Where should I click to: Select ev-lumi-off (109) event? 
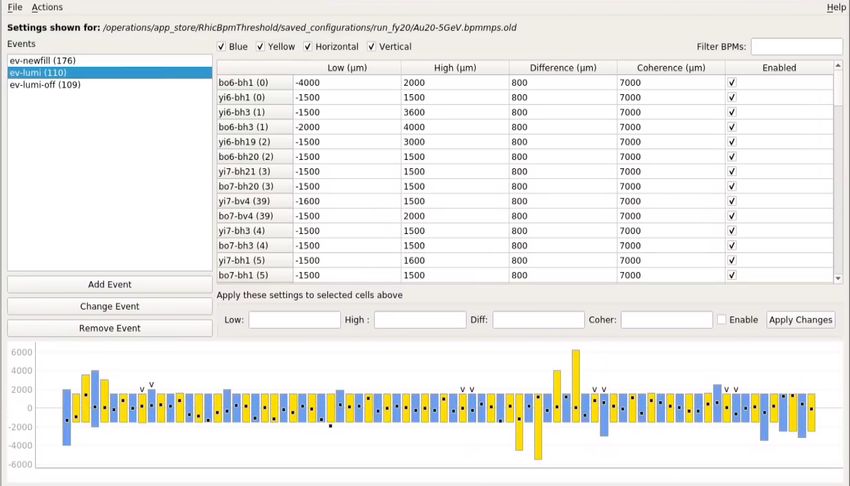110,85
